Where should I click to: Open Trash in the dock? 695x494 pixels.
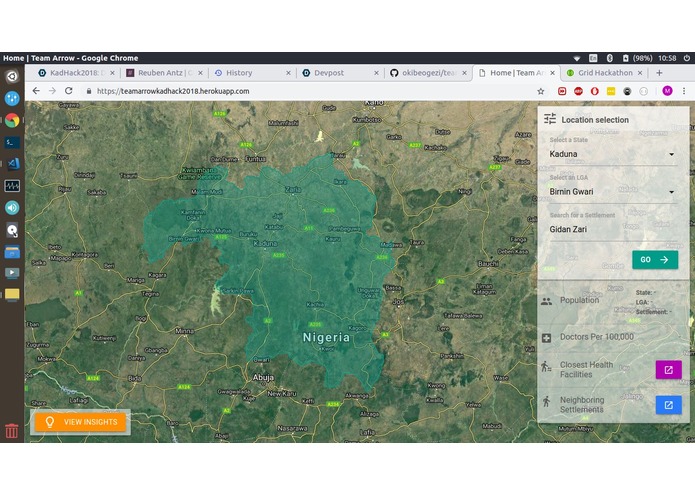pos(12,430)
